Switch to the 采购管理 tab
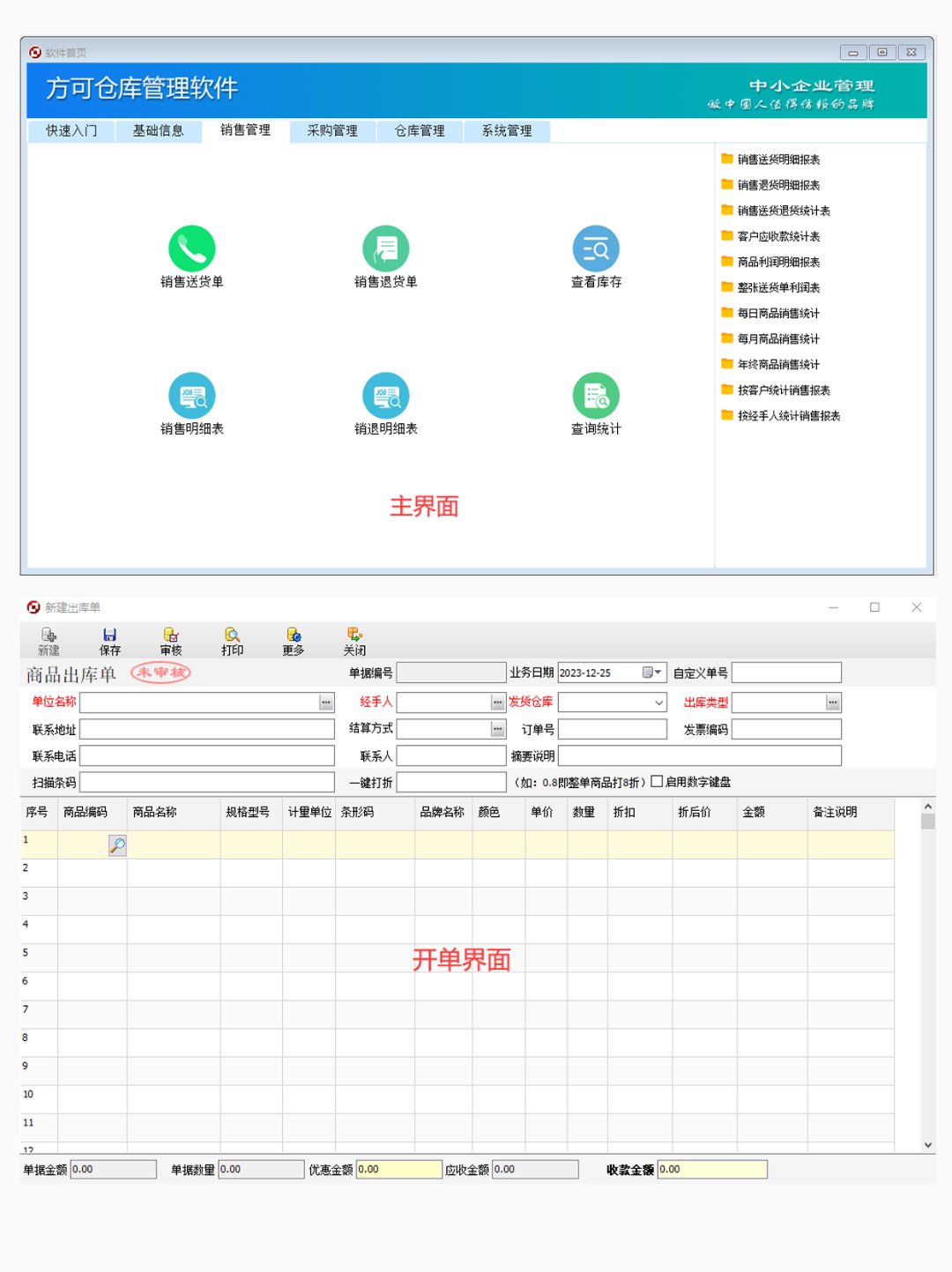 (332, 130)
